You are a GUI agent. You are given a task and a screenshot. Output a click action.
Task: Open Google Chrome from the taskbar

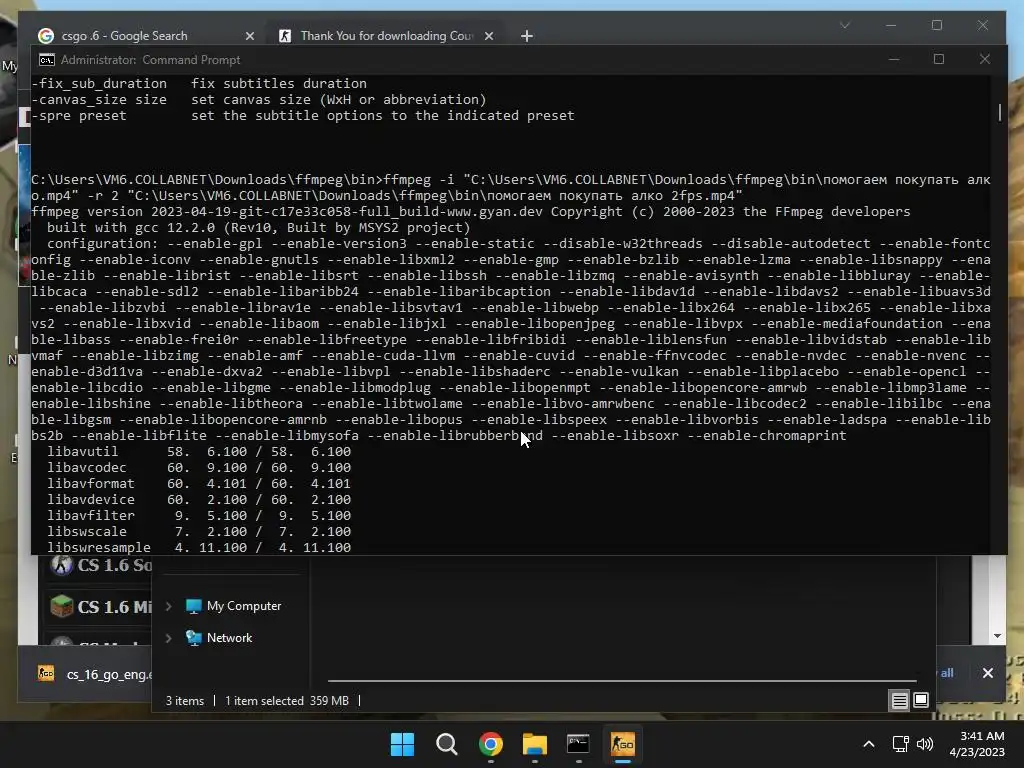pyautogui.click(x=490, y=744)
